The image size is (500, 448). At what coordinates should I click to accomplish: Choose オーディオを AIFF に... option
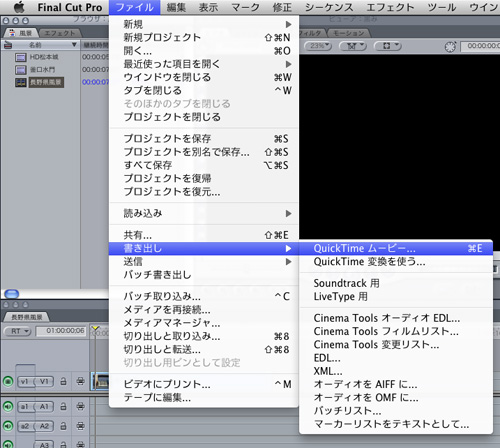[x=396, y=384]
